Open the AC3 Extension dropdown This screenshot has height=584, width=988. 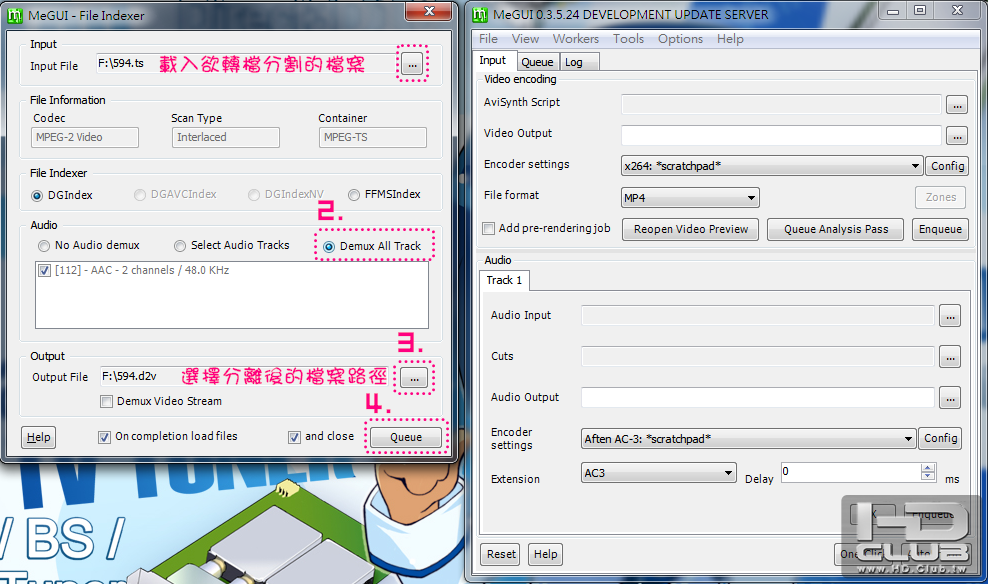point(658,473)
